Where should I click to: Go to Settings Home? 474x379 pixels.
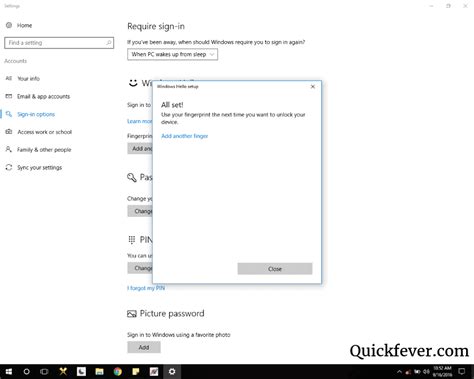coord(19,25)
